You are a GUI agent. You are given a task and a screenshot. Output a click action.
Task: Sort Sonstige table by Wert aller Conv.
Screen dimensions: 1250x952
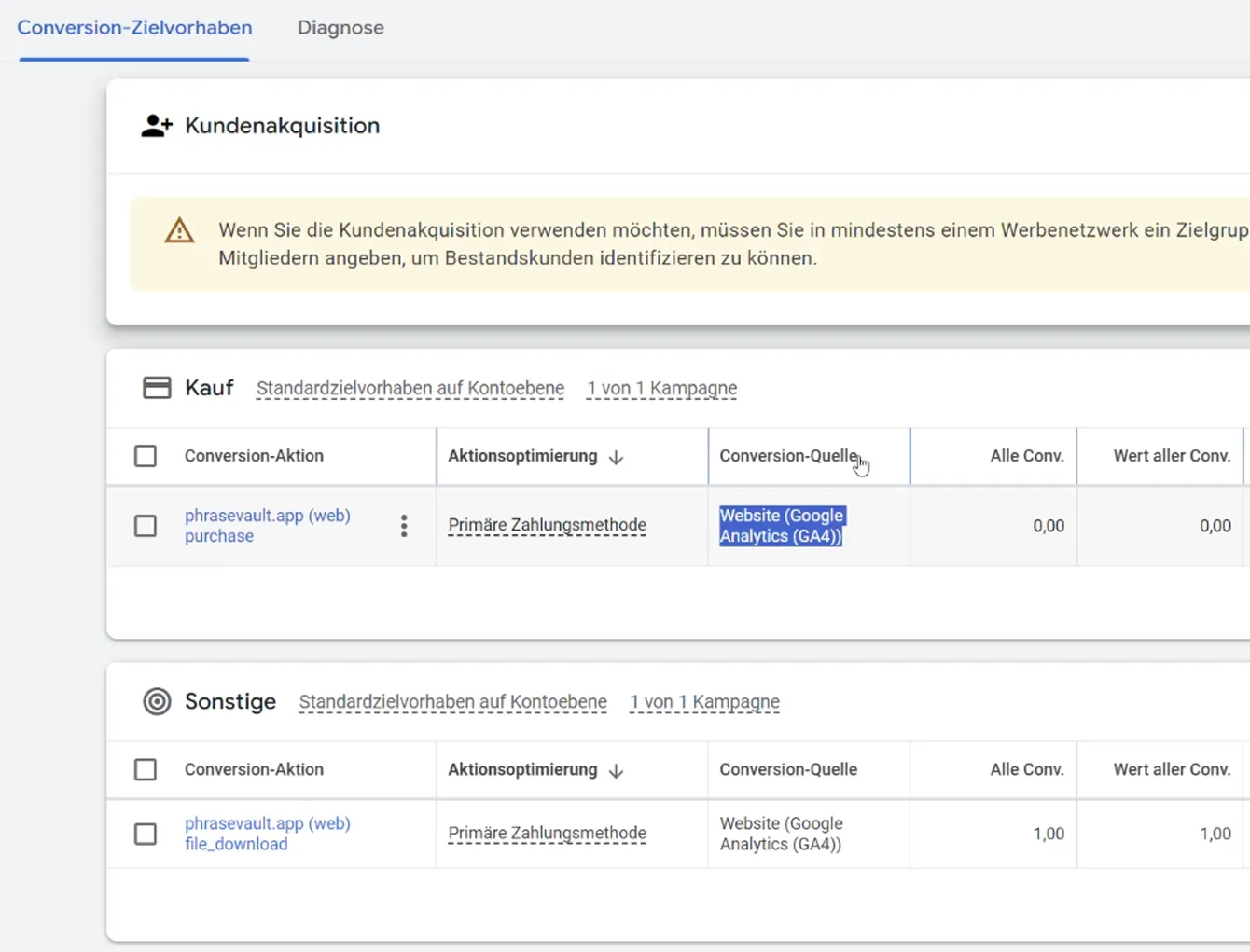pos(1172,769)
